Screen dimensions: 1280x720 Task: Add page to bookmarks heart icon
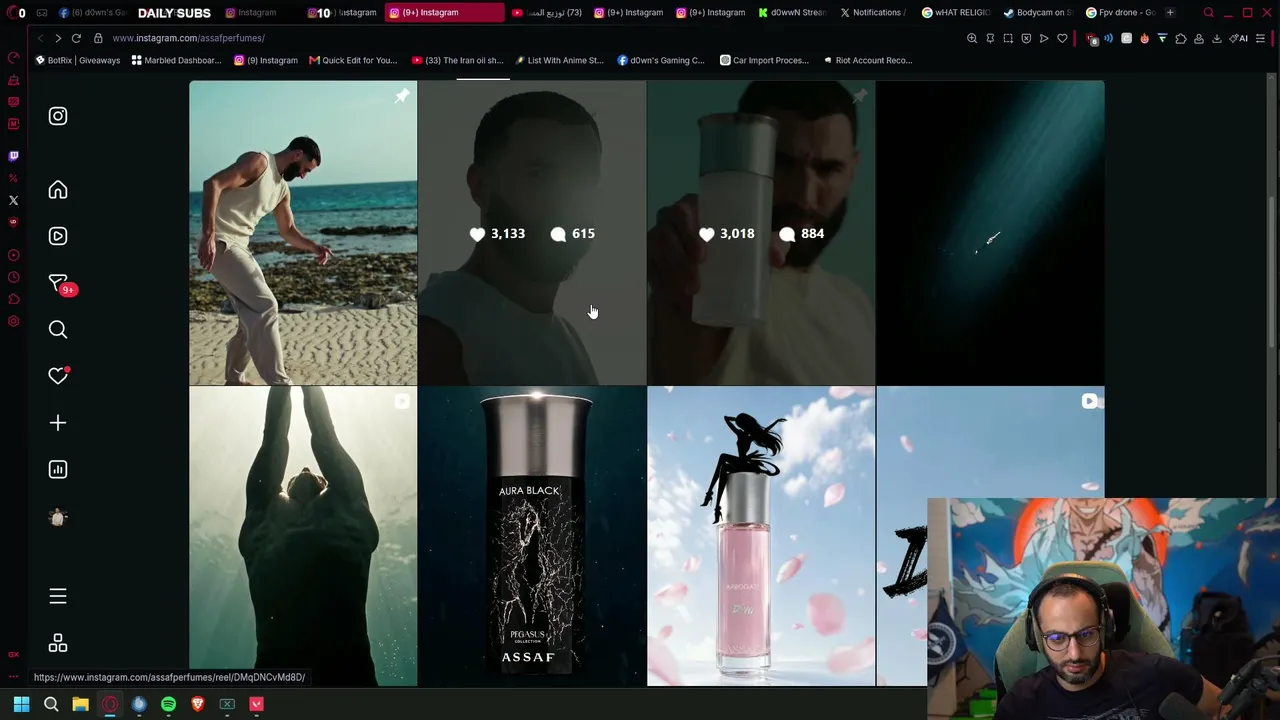pos(1062,38)
